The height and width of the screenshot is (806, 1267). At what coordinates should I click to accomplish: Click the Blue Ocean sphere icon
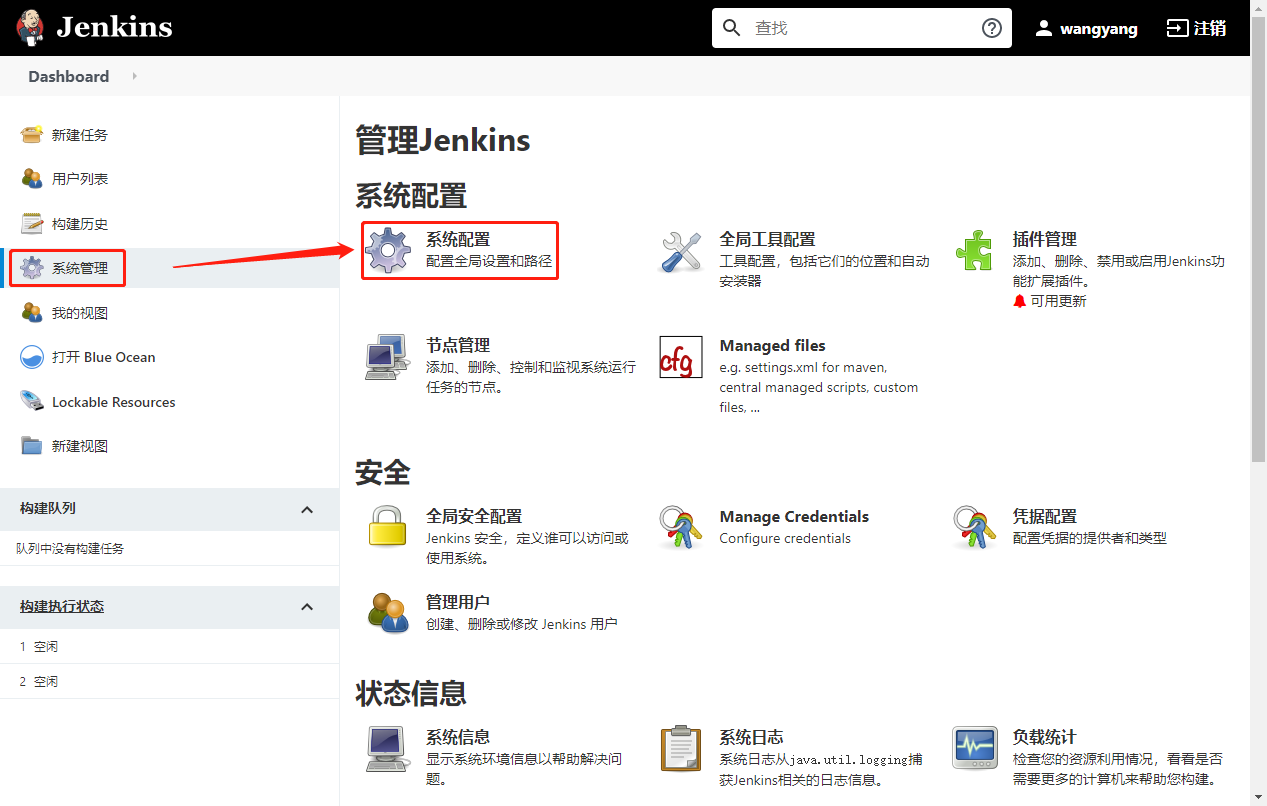32,357
